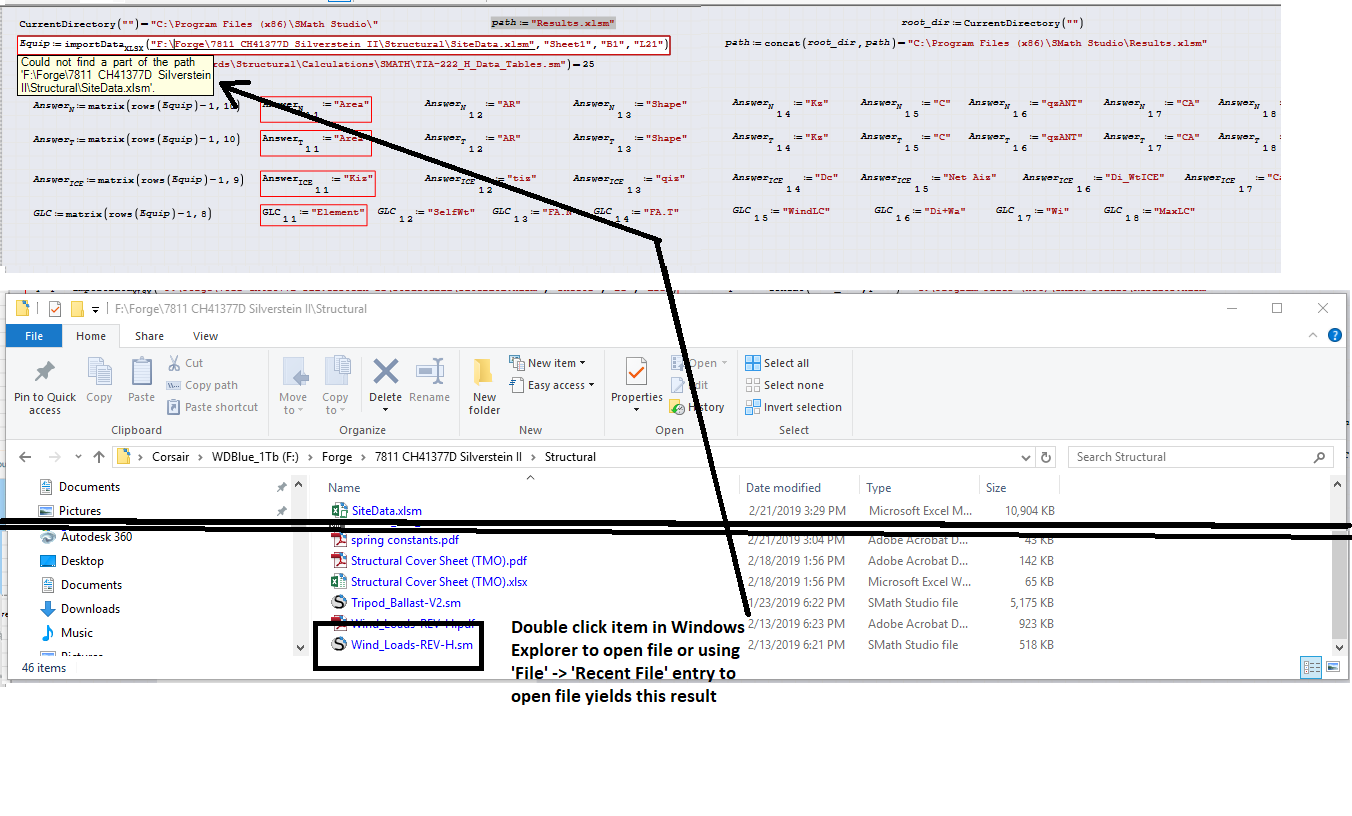The width and height of the screenshot is (1352, 816).
Task: Click Pin to Quick access icon
Action: point(44,373)
